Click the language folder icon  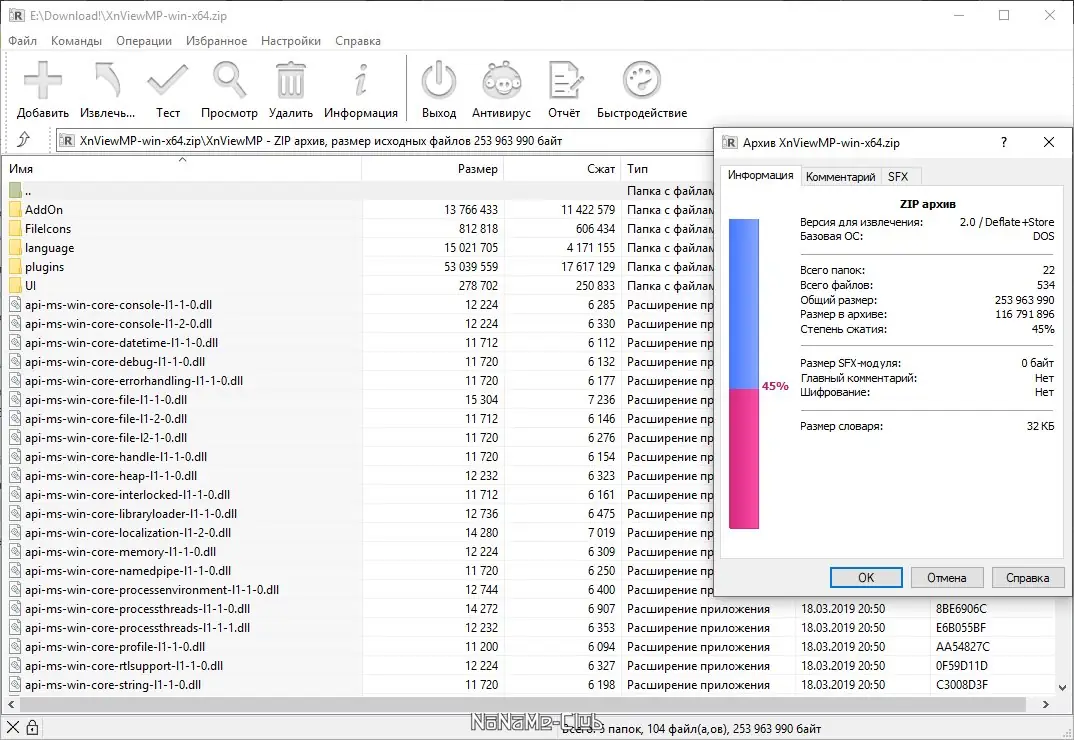[16, 247]
